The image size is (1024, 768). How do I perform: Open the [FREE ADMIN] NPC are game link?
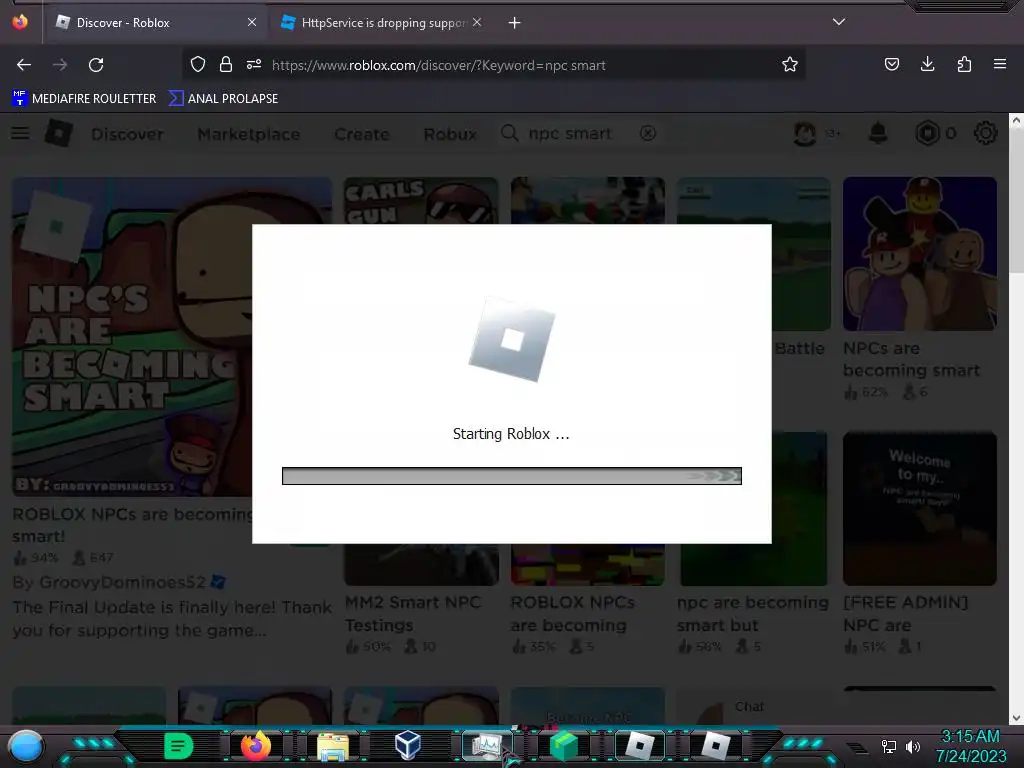[906, 613]
